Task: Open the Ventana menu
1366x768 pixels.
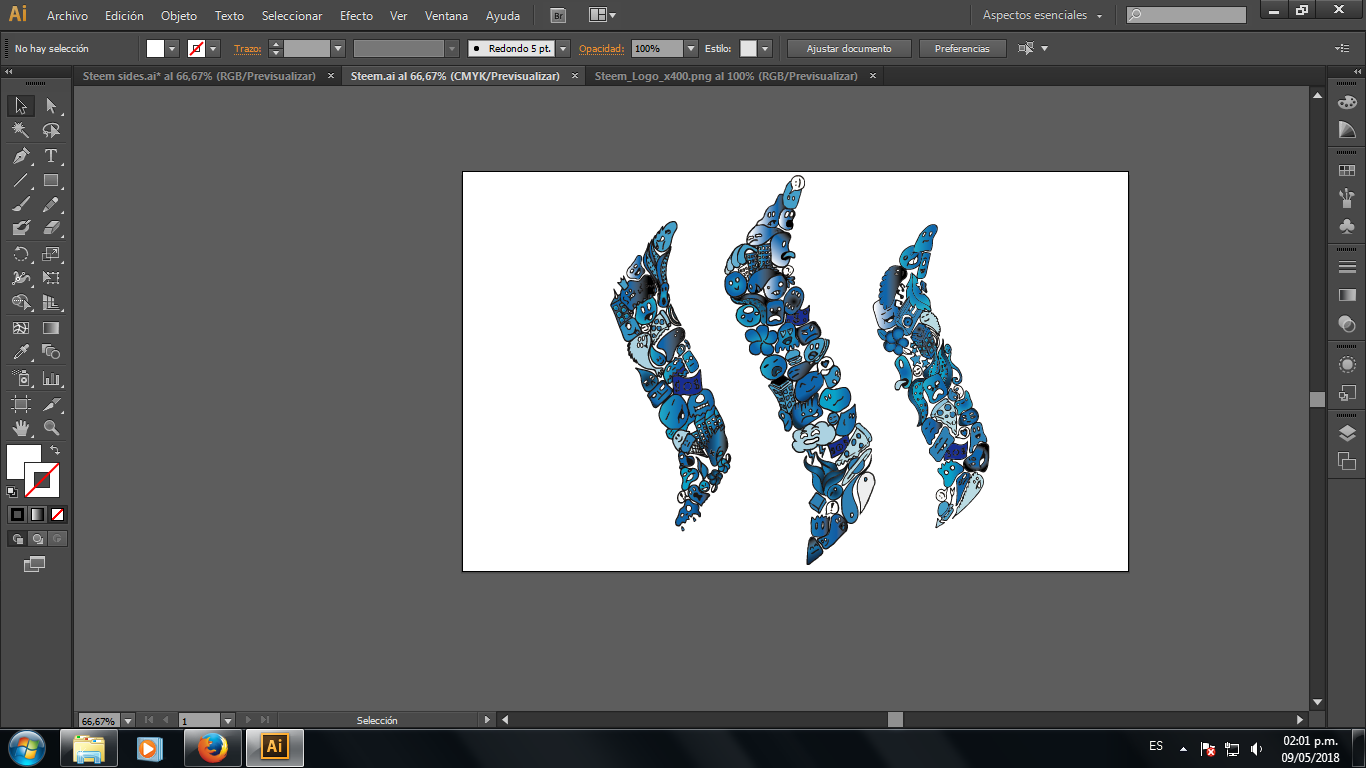Action: point(446,16)
